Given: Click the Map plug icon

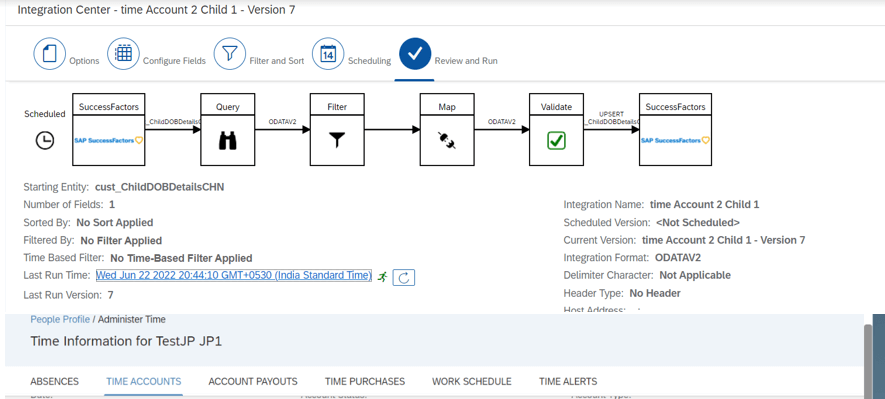Looking at the screenshot, I should point(447,141).
